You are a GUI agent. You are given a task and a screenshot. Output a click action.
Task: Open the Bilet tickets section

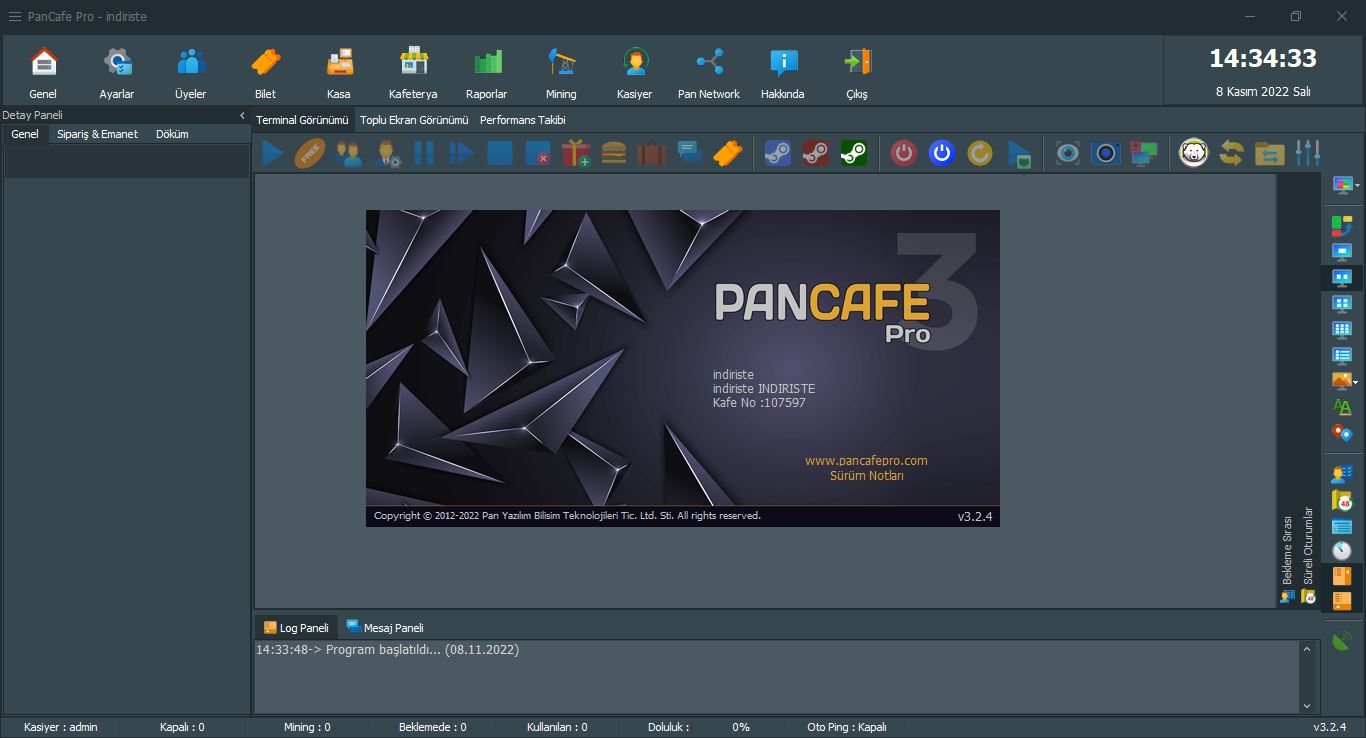click(265, 73)
